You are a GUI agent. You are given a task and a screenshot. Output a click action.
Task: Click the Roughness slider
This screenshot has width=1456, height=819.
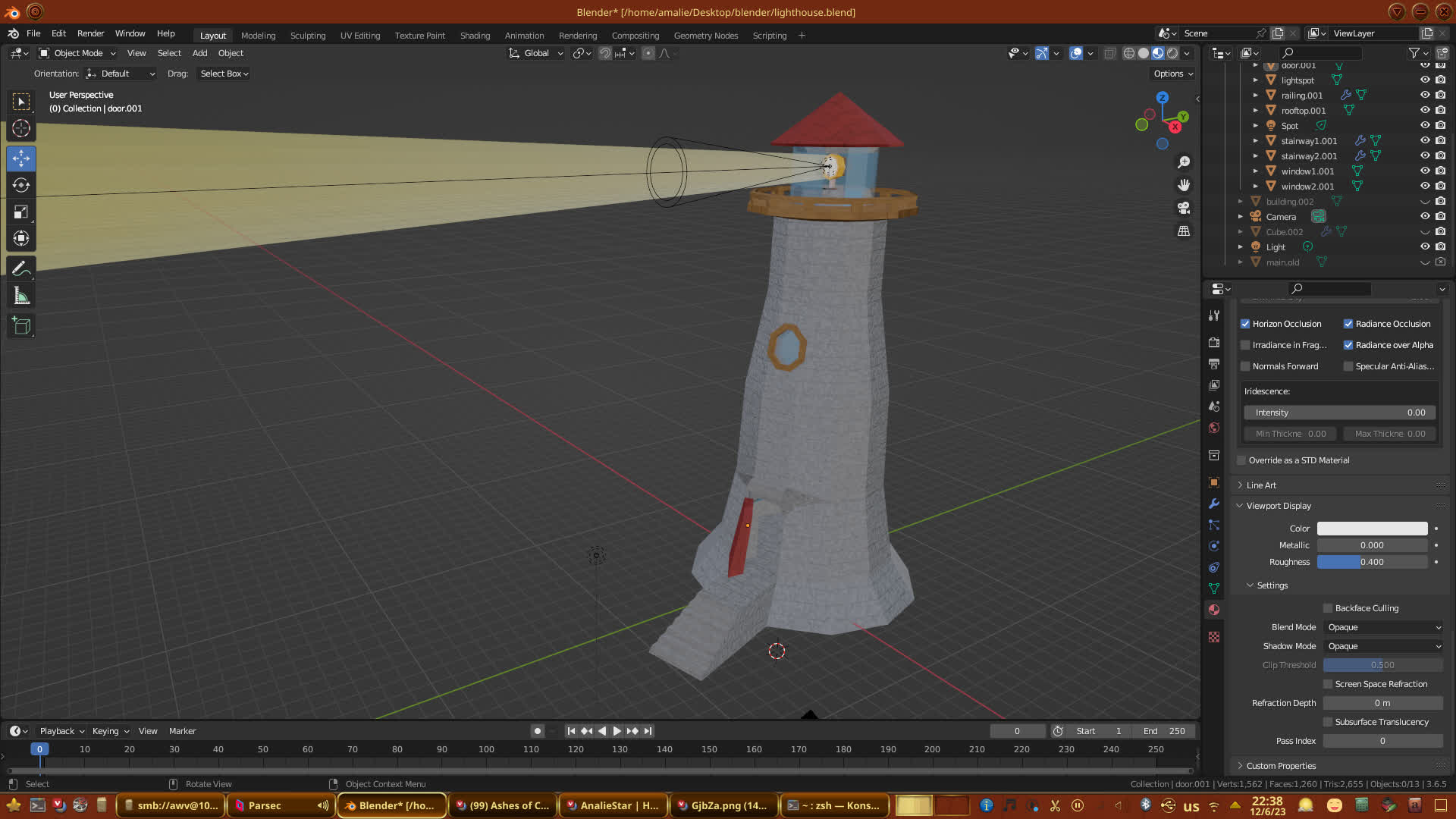[1372, 562]
